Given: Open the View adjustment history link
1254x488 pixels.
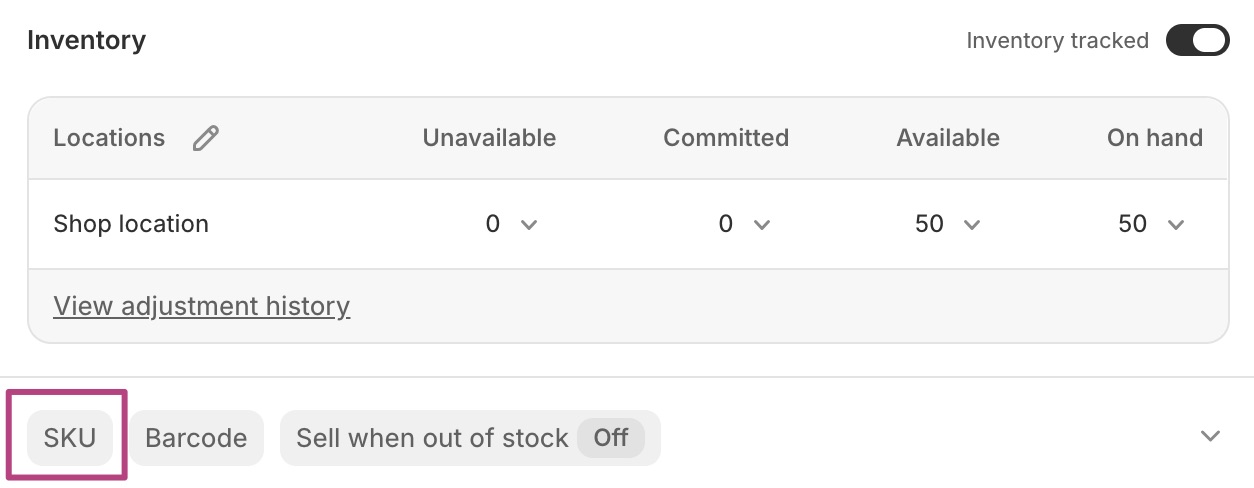Looking at the screenshot, I should coord(201,305).
